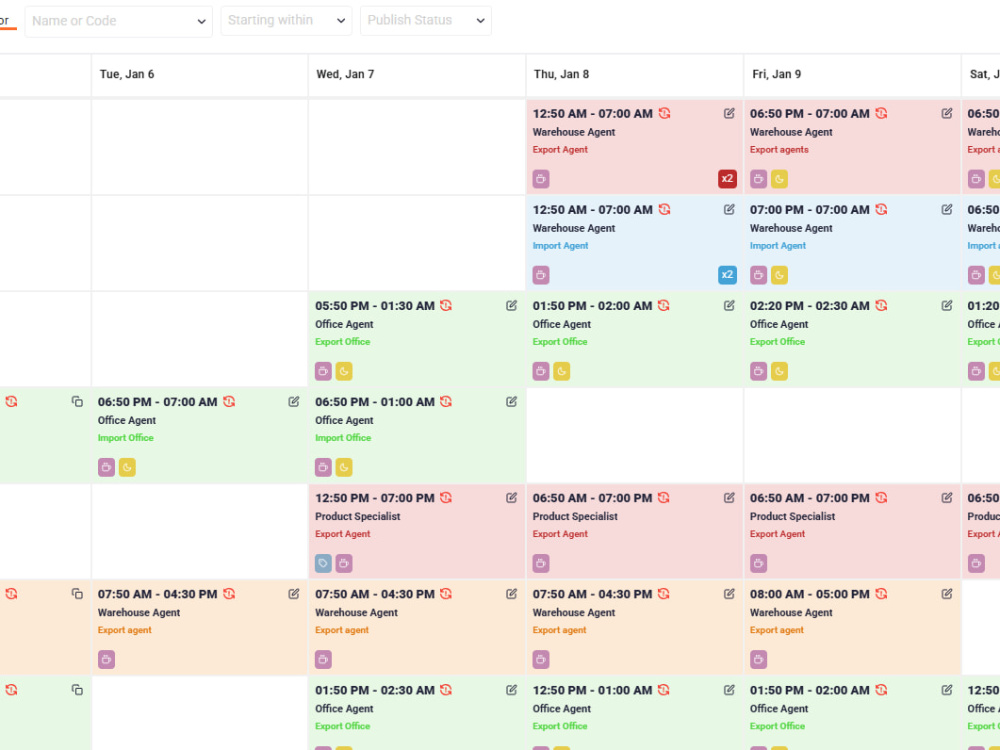Edit Wed Jan 7 07:50 AM Warehouse Agent shift
The width and height of the screenshot is (1000, 750).
click(x=511, y=594)
